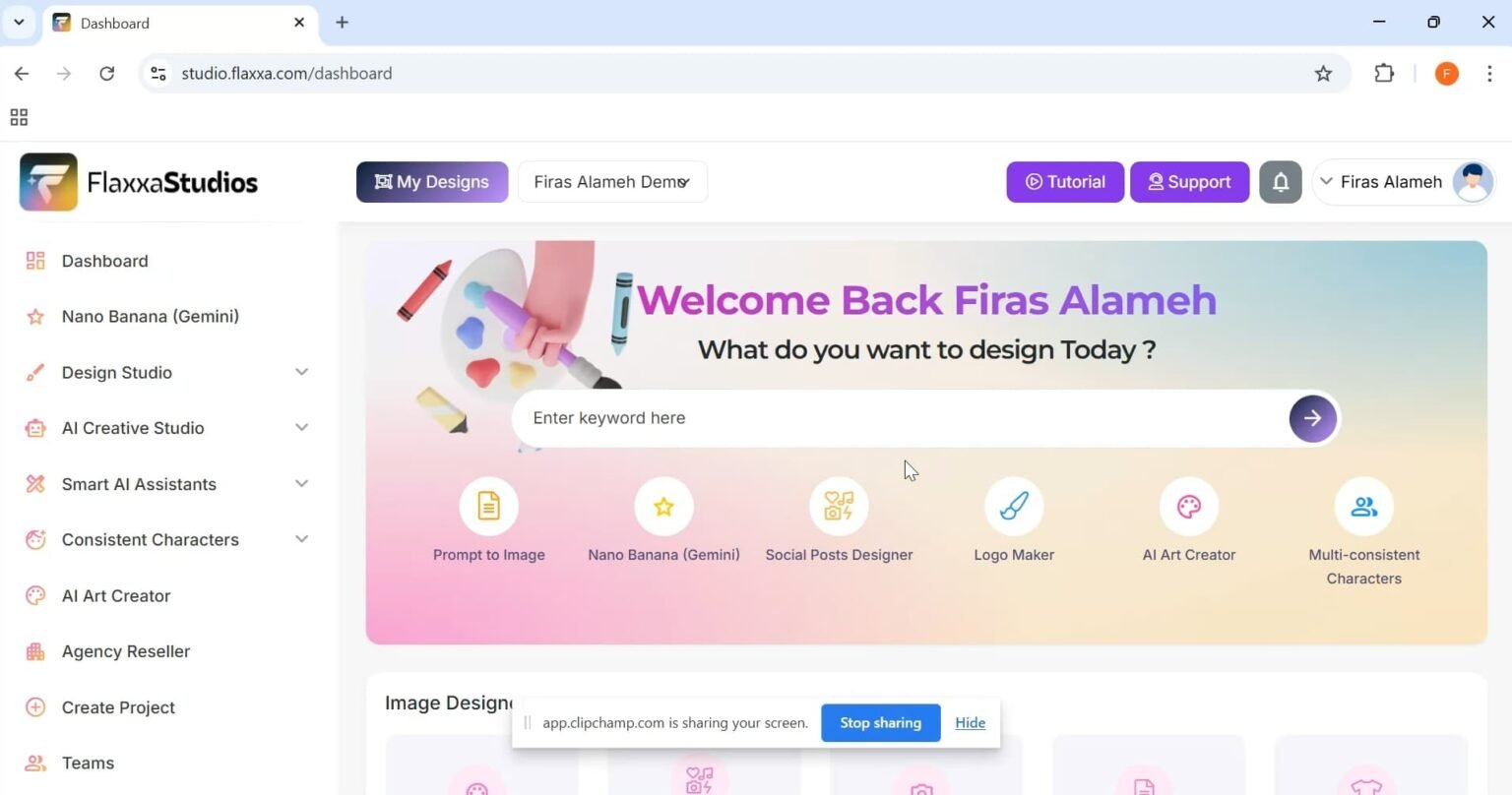Click the Stop sharing button
Screen dimensions: 1512x795
tap(881, 722)
